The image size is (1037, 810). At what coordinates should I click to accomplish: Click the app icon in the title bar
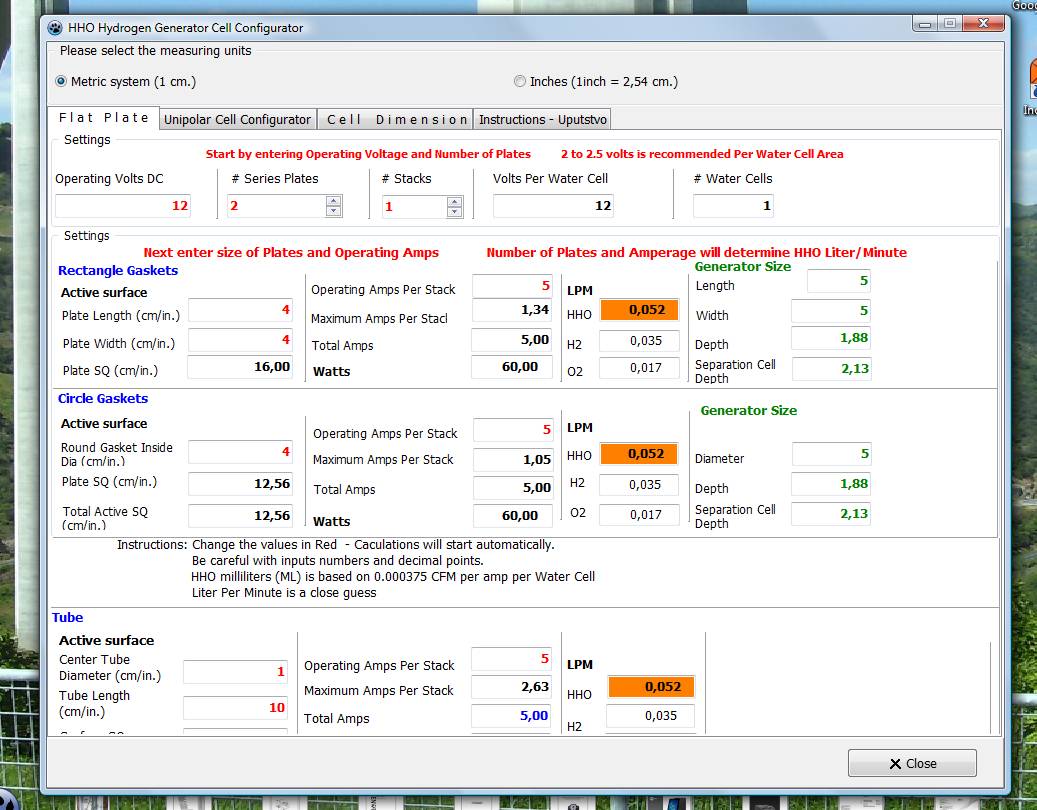click(55, 27)
